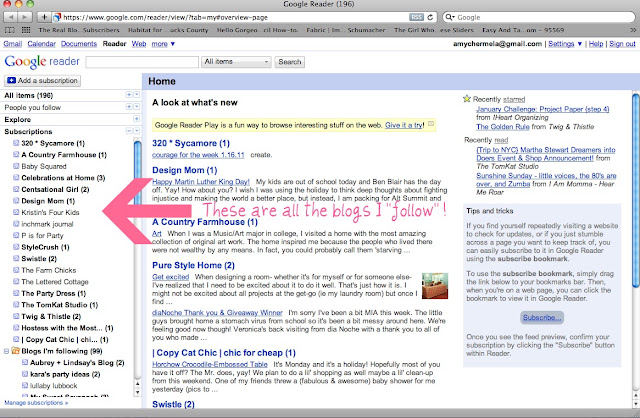Viewport: 640px width, 418px height.
Task: Click the feed icon beside Twig & Thistle
Action: click(16, 316)
